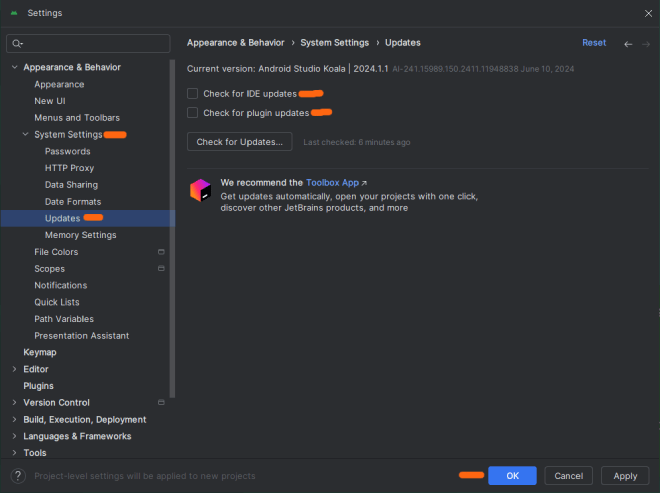Select New UI in the settings tree

(50, 101)
